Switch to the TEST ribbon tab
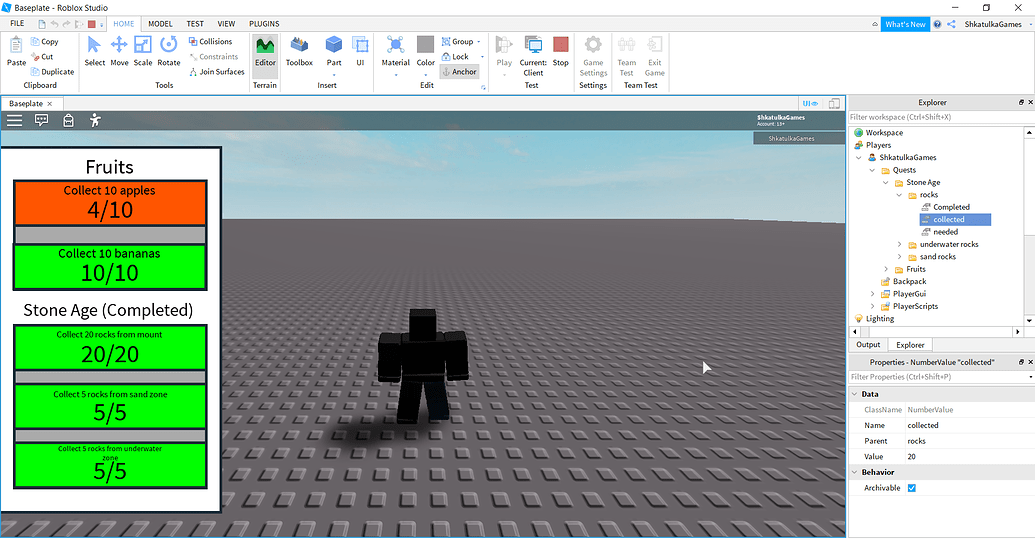This screenshot has height=552, width=1035. (x=195, y=24)
